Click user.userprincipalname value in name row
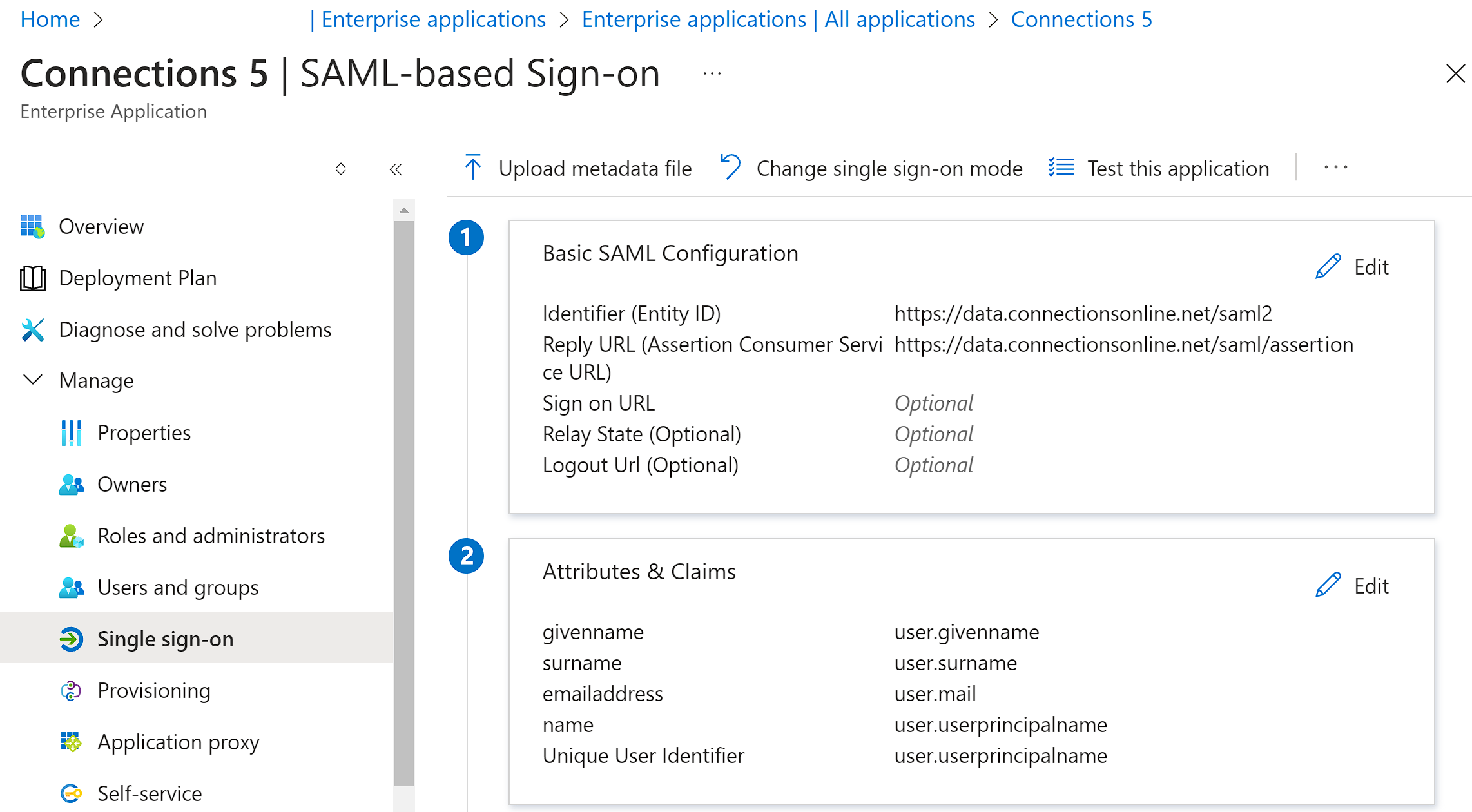 tap(1001, 725)
